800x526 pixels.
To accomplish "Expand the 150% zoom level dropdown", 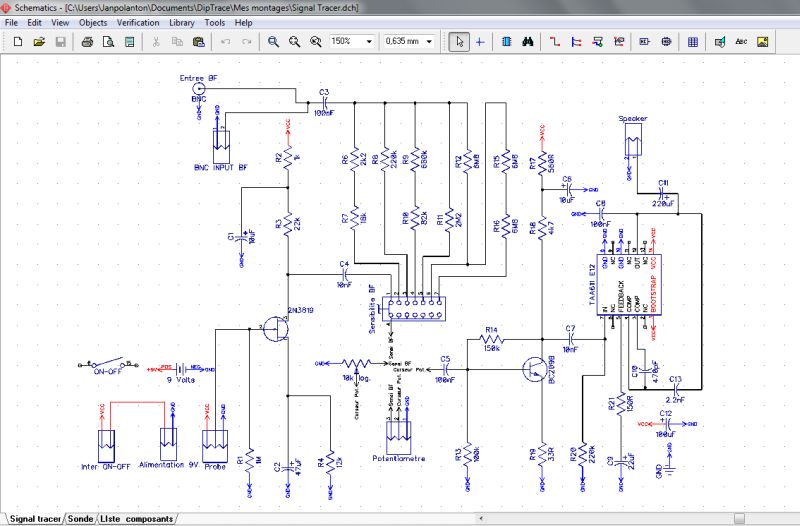I will pyautogui.click(x=369, y=42).
